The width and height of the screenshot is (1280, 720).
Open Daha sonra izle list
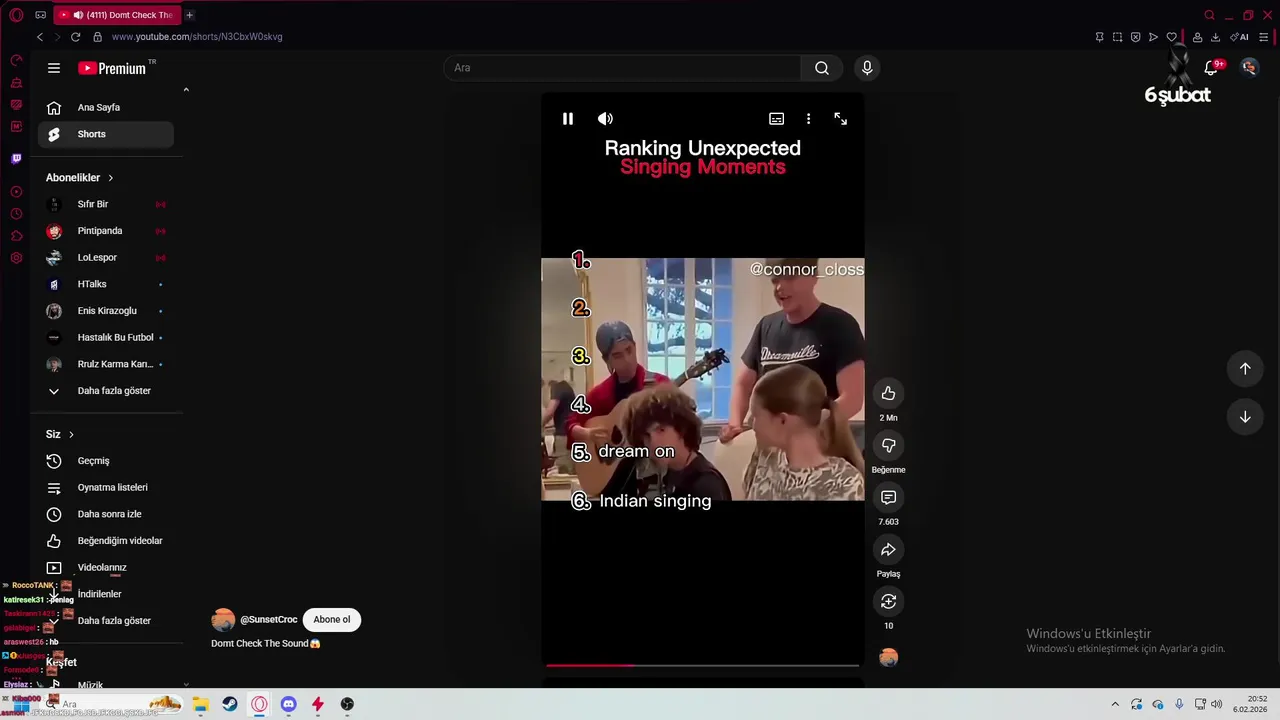click(x=106, y=514)
